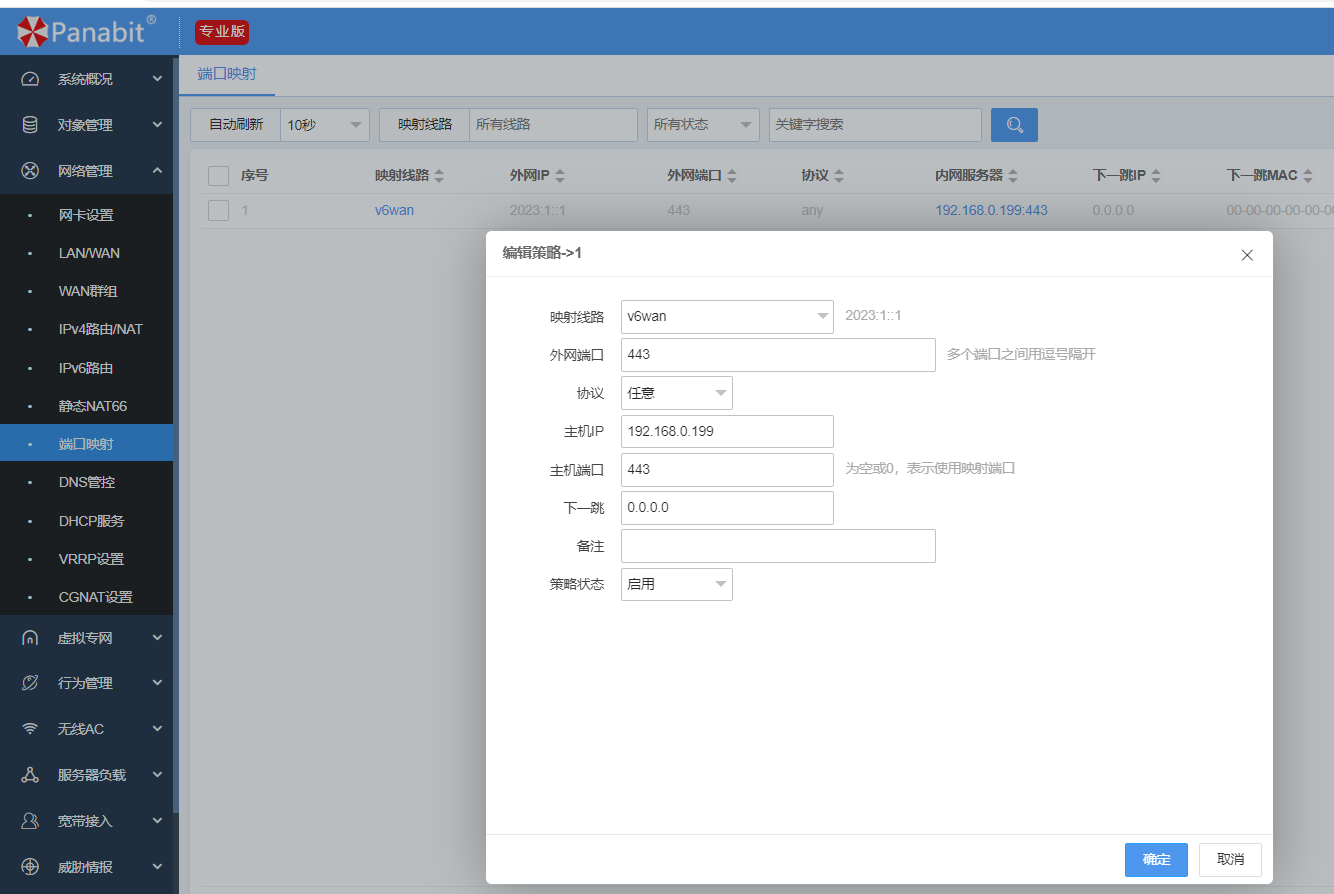The width and height of the screenshot is (1334, 894).
Task: Open the 自动刷新 10秒 dropdown
Action: click(325, 125)
